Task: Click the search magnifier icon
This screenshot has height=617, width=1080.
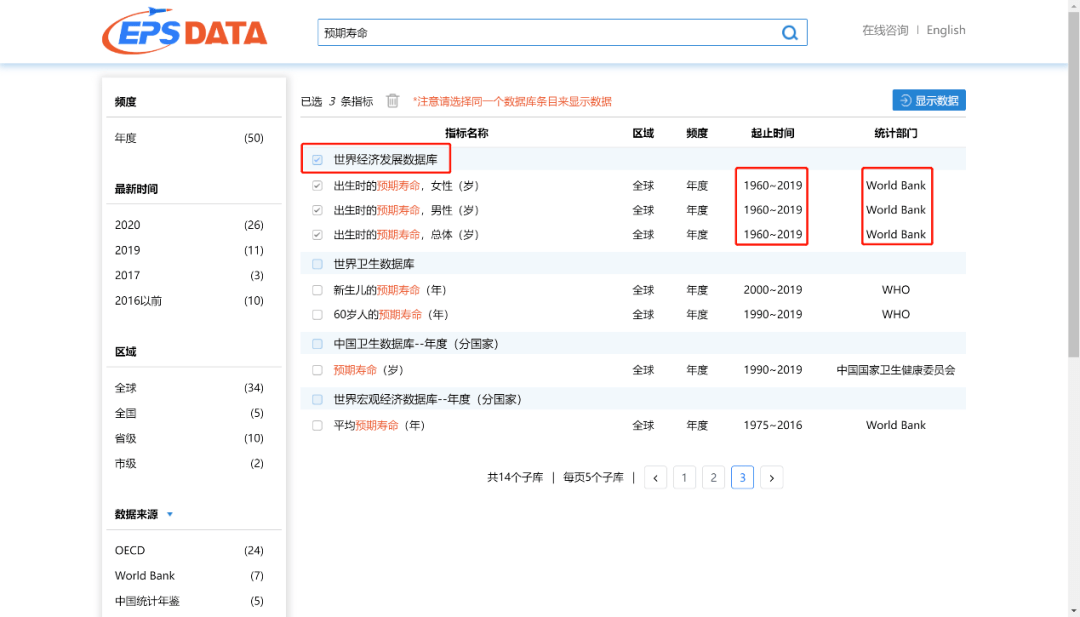Action: point(789,32)
